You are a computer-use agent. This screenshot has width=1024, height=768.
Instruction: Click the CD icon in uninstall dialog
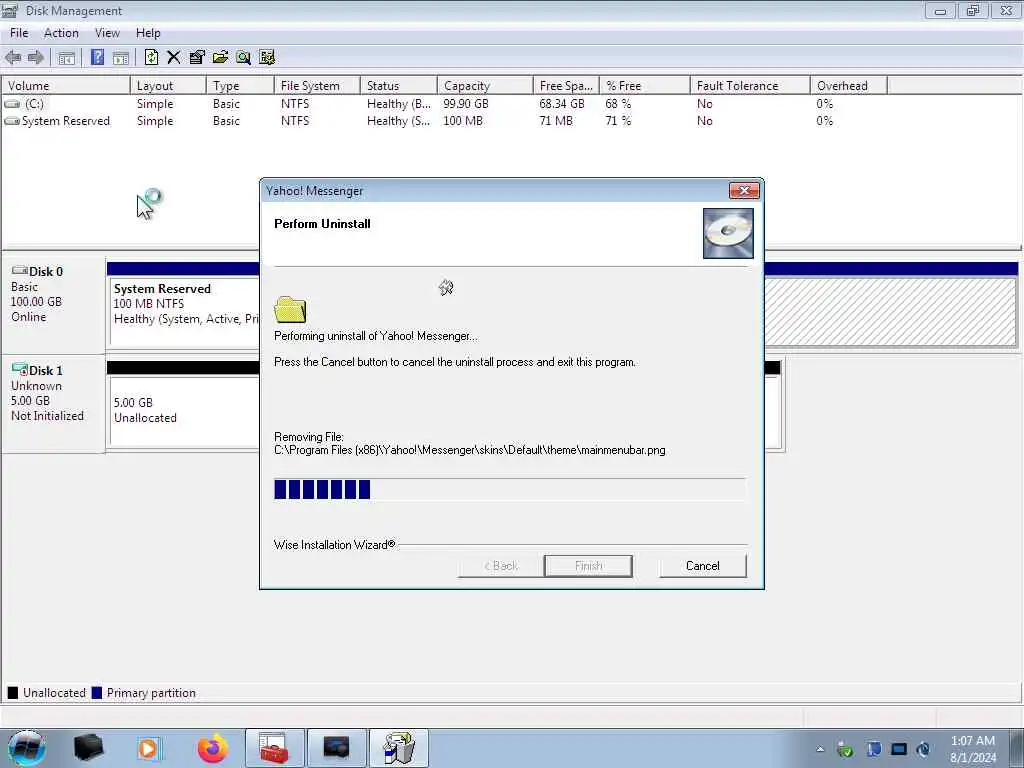[728, 233]
